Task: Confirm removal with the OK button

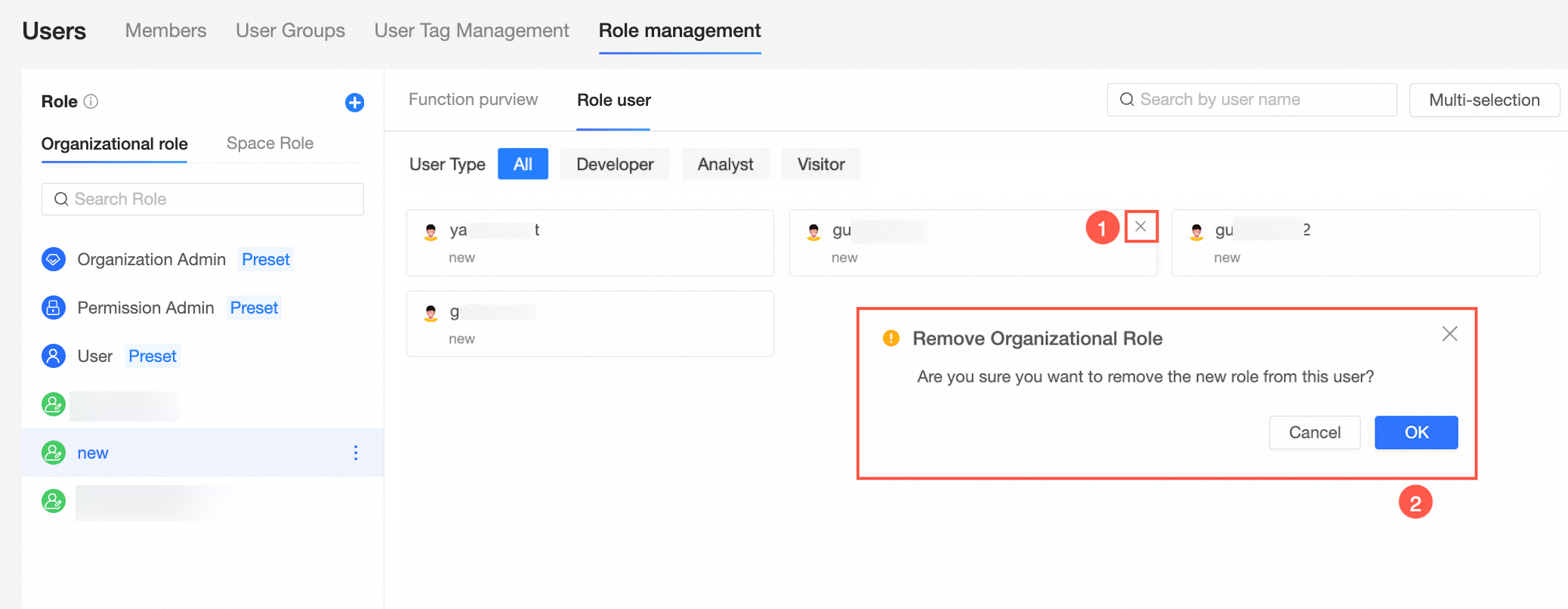Action: coord(1416,432)
